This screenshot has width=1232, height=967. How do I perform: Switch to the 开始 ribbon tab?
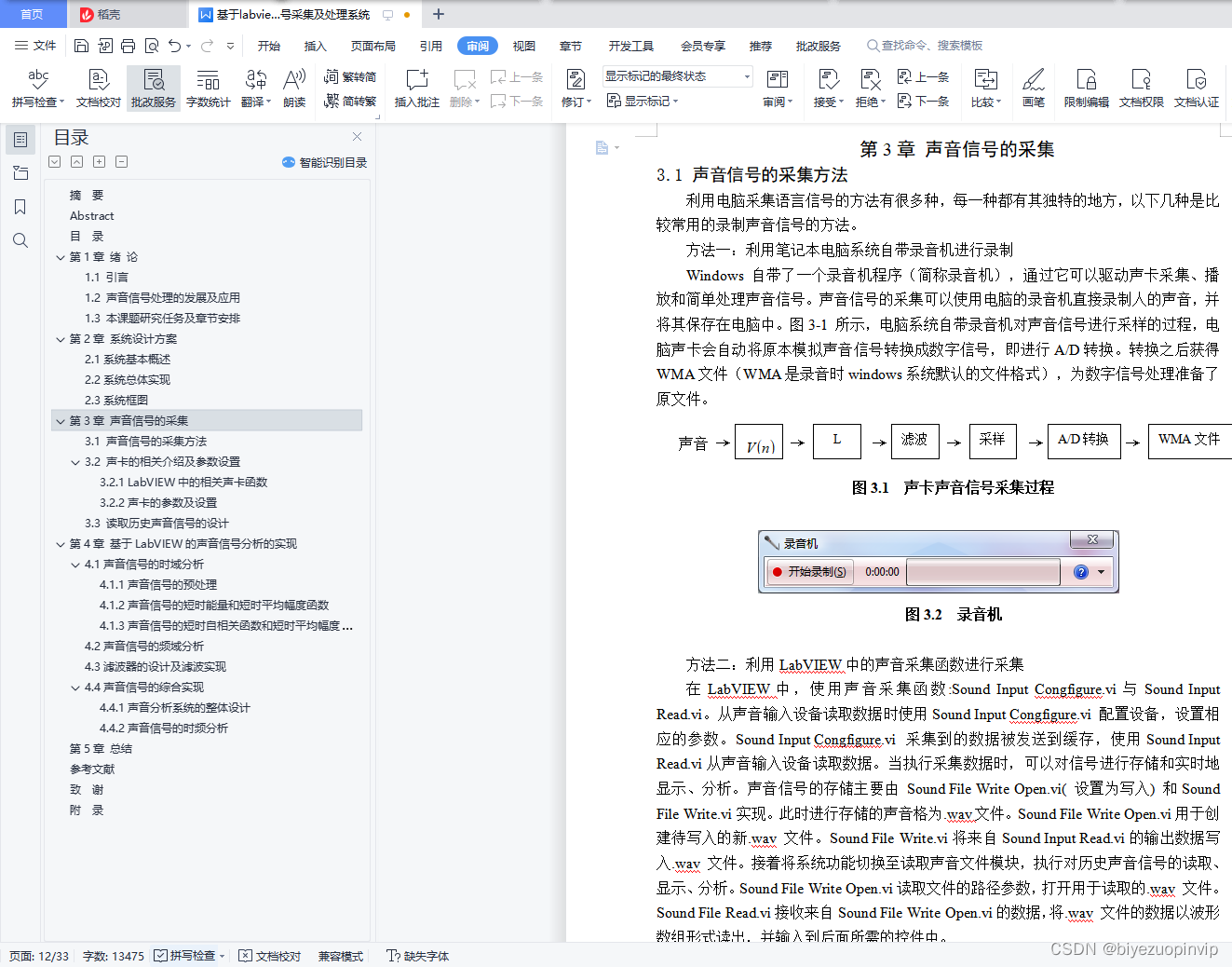point(269,46)
